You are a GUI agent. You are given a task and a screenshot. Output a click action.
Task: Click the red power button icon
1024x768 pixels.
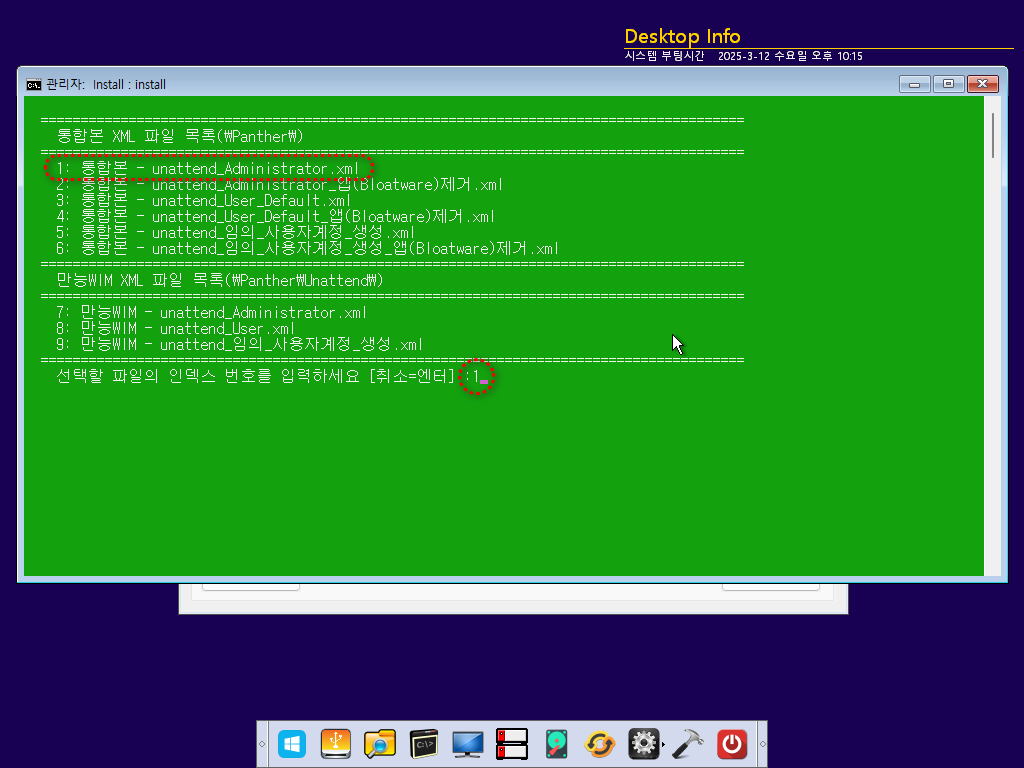pyautogui.click(x=732, y=744)
